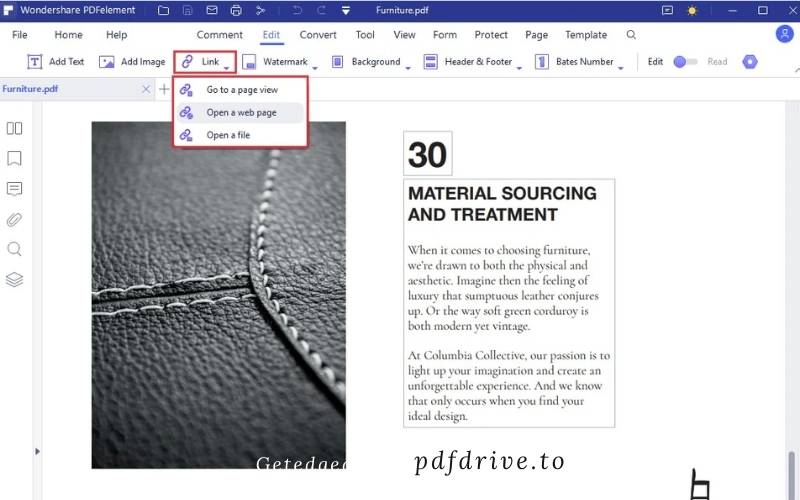
Task: Click the Background icon
Action: coord(337,62)
